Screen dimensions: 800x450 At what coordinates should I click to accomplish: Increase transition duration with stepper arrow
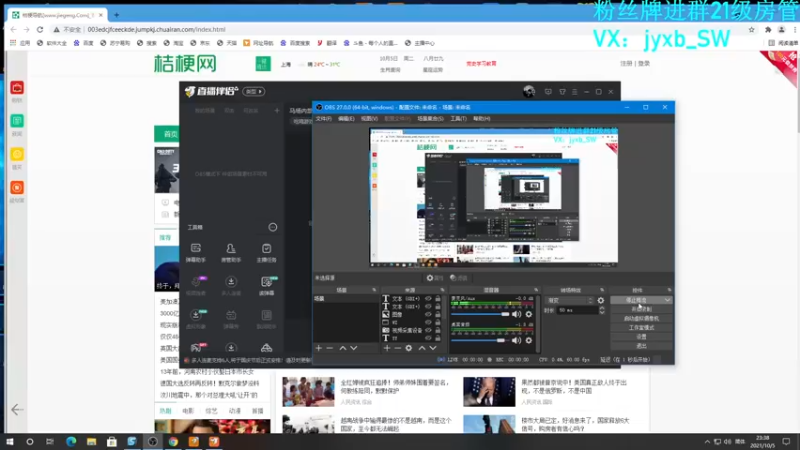[x=602, y=308]
